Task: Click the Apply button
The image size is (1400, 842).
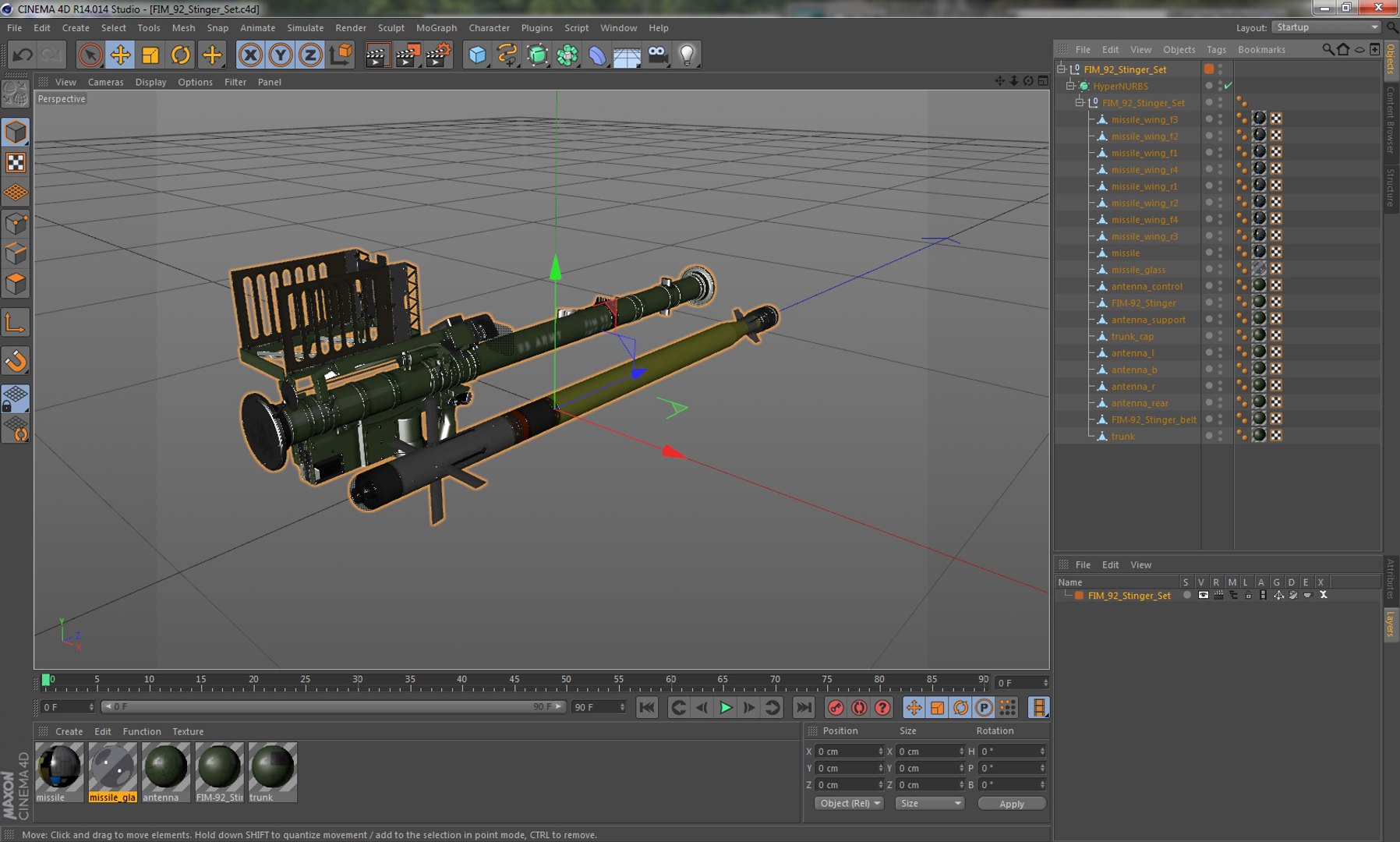Action: click(x=1012, y=804)
